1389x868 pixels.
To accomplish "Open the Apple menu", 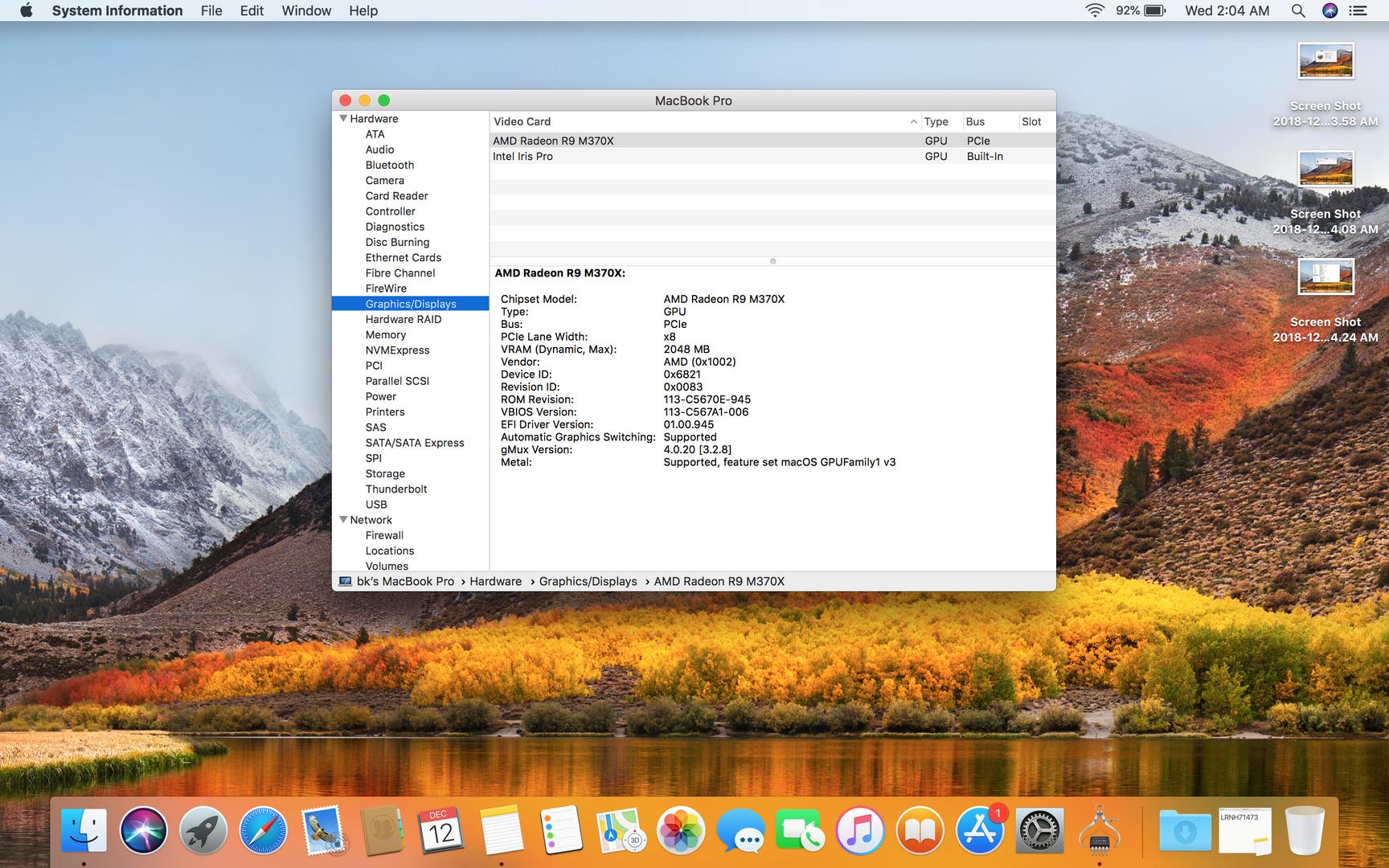I will click(27, 10).
